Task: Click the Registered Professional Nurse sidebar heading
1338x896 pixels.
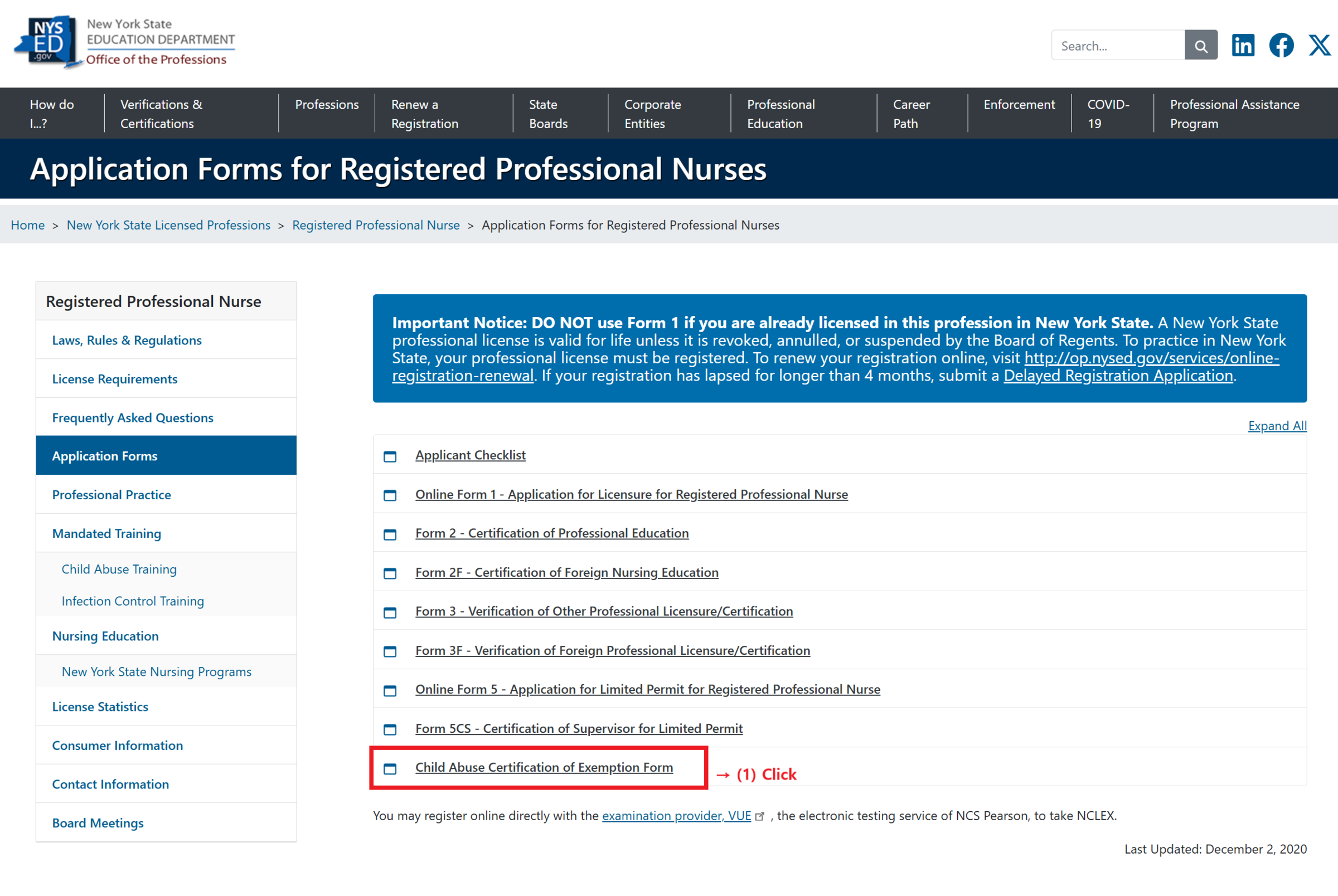Action: [154, 301]
